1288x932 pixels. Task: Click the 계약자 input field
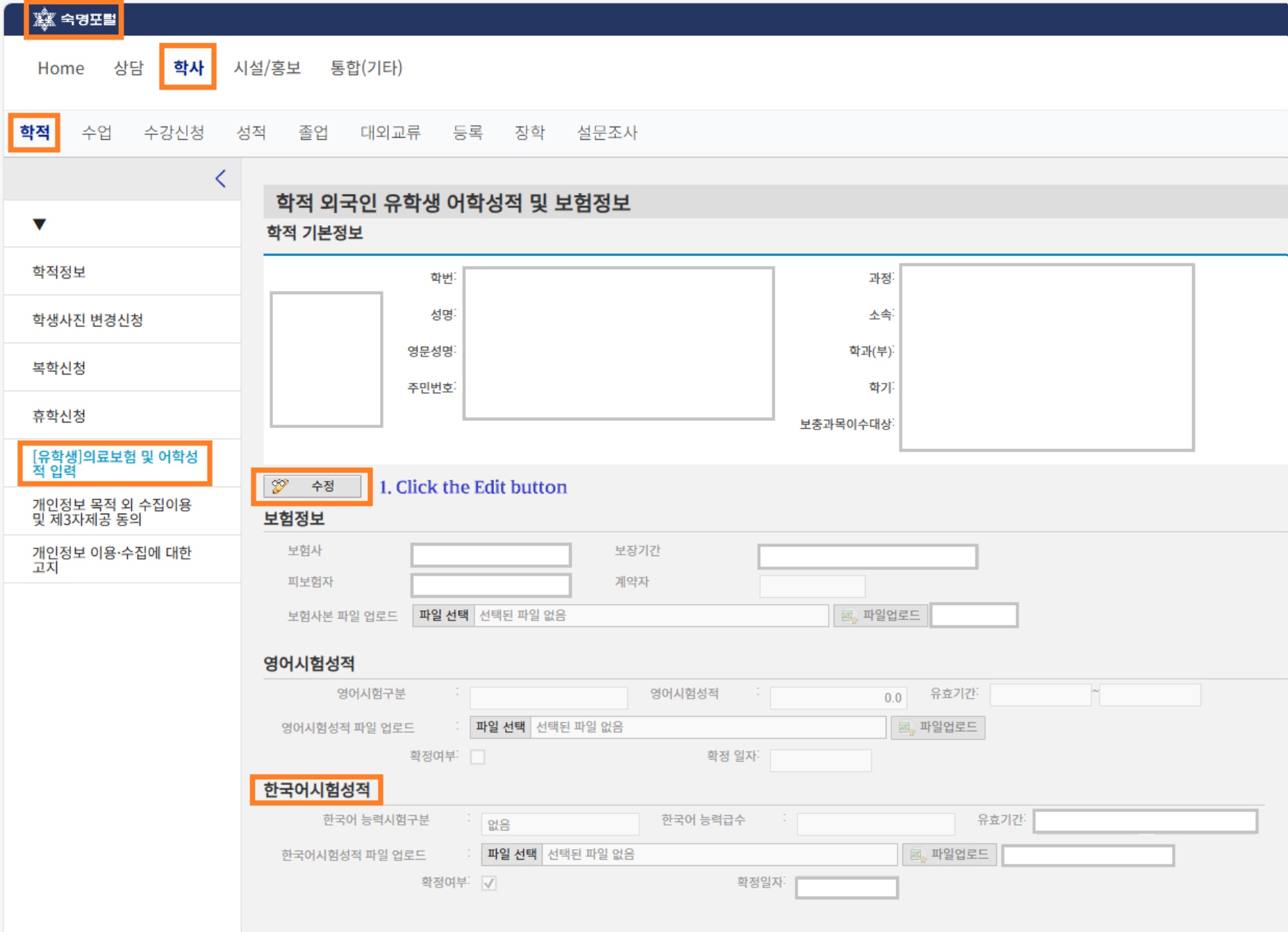(812, 586)
